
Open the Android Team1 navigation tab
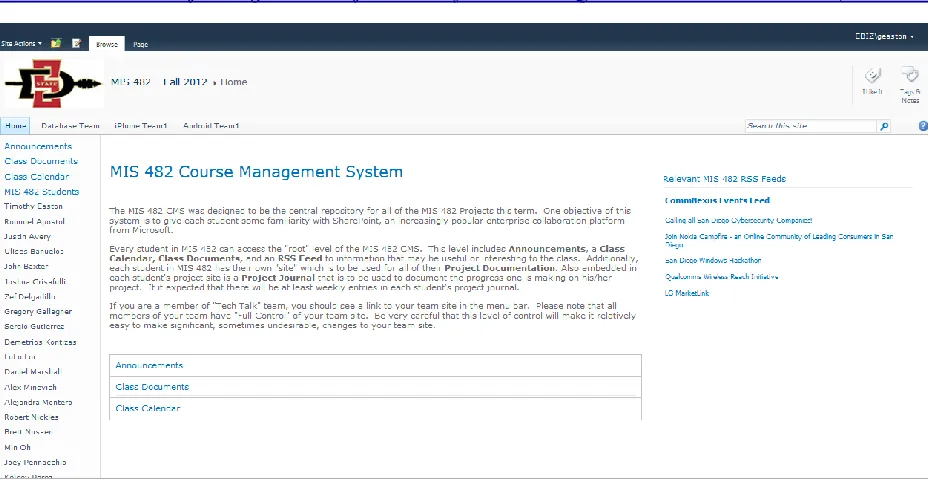(211, 125)
